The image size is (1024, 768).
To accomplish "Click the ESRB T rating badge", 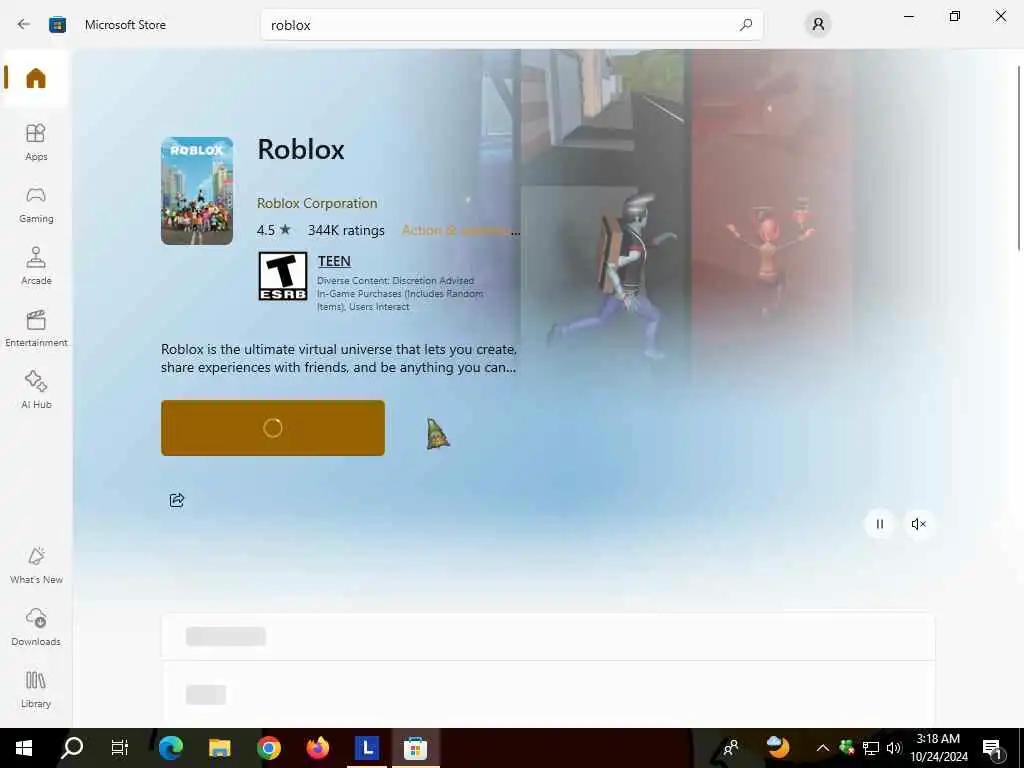I will click(x=282, y=276).
